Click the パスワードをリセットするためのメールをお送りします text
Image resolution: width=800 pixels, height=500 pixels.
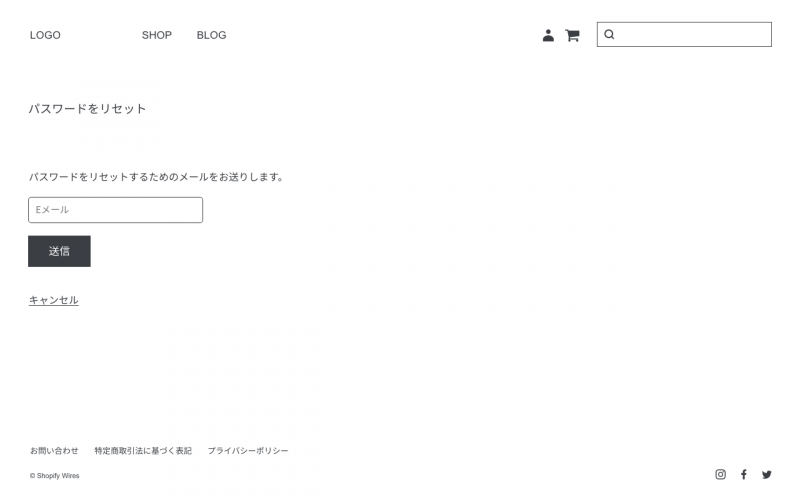pos(156,177)
